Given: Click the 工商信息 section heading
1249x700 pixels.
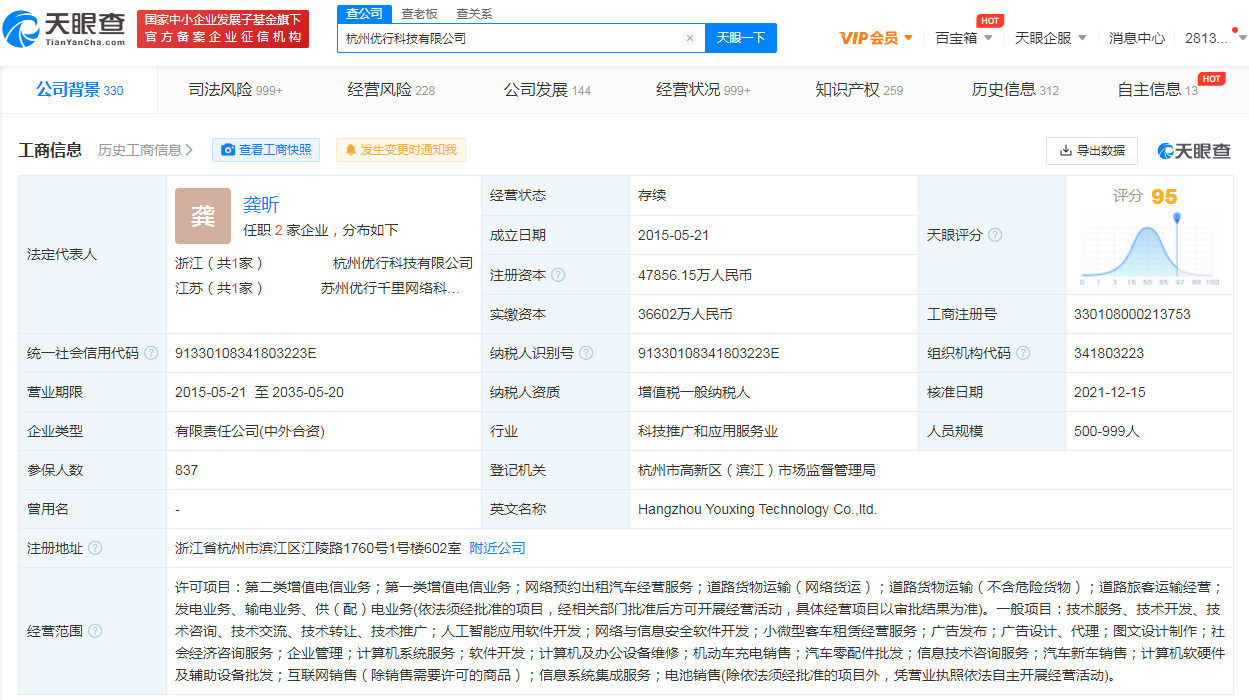Looking at the screenshot, I should (50, 150).
